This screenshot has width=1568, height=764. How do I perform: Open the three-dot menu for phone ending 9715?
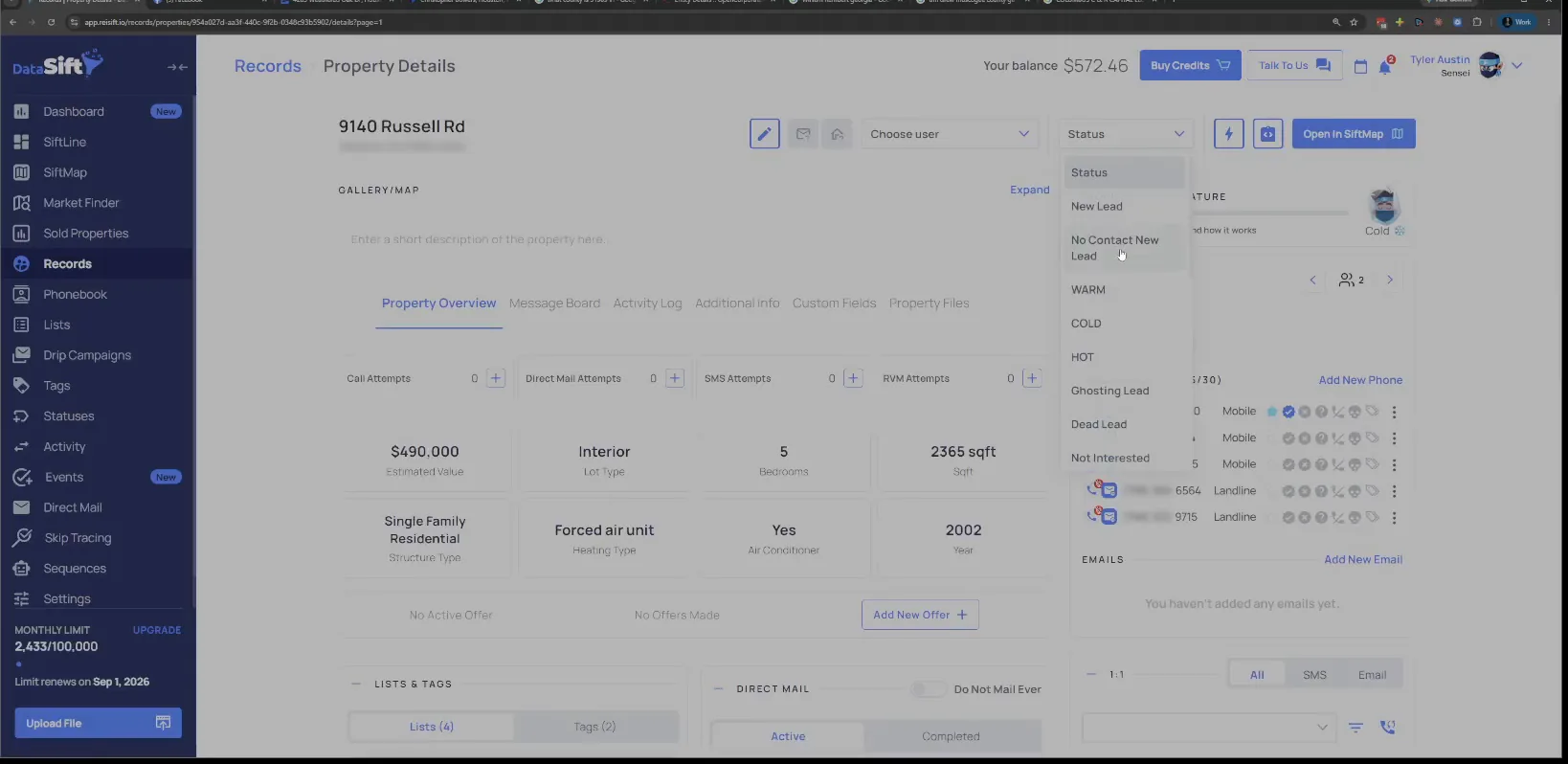pos(1394,517)
